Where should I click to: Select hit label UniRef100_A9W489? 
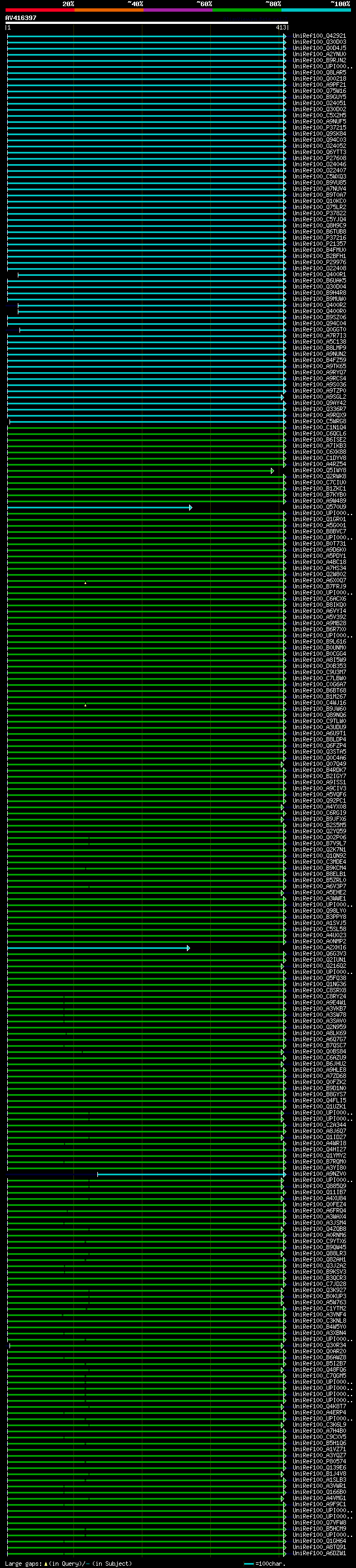tap(319, 501)
